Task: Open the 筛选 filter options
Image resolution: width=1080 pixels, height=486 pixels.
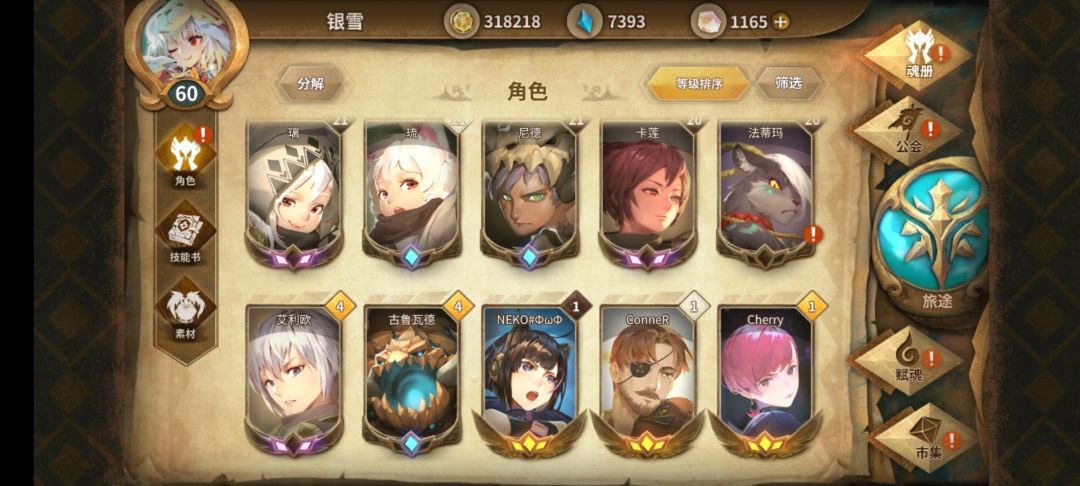Action: pyautogui.click(x=789, y=84)
